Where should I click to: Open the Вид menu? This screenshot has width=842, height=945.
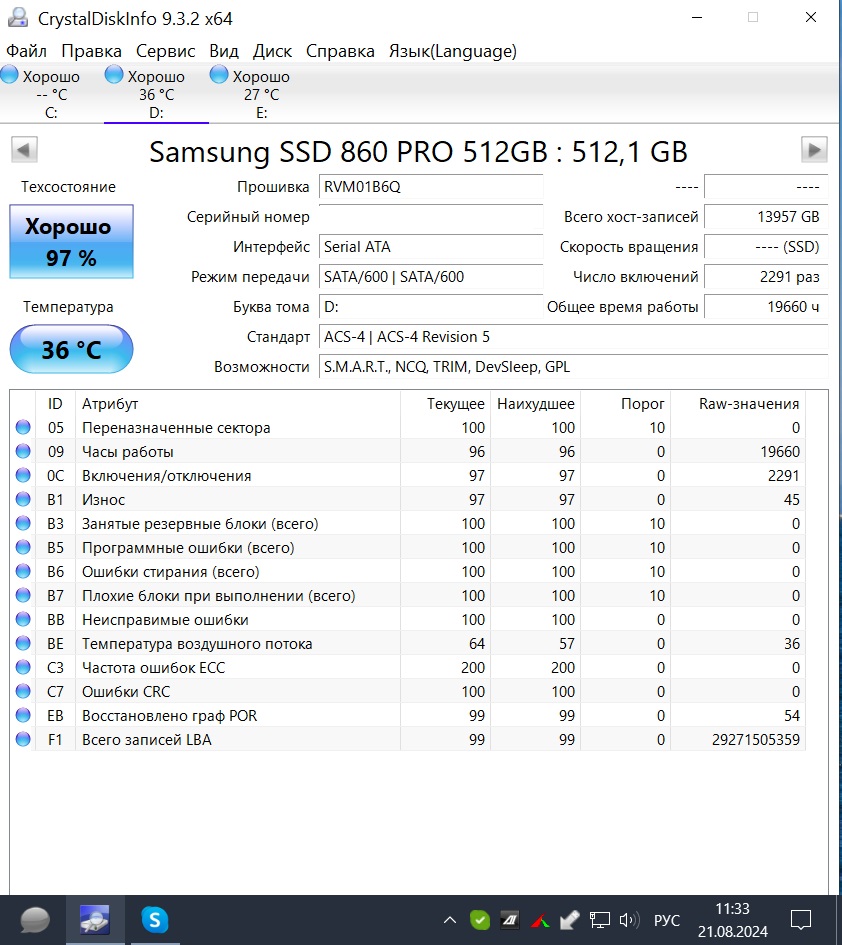click(224, 51)
